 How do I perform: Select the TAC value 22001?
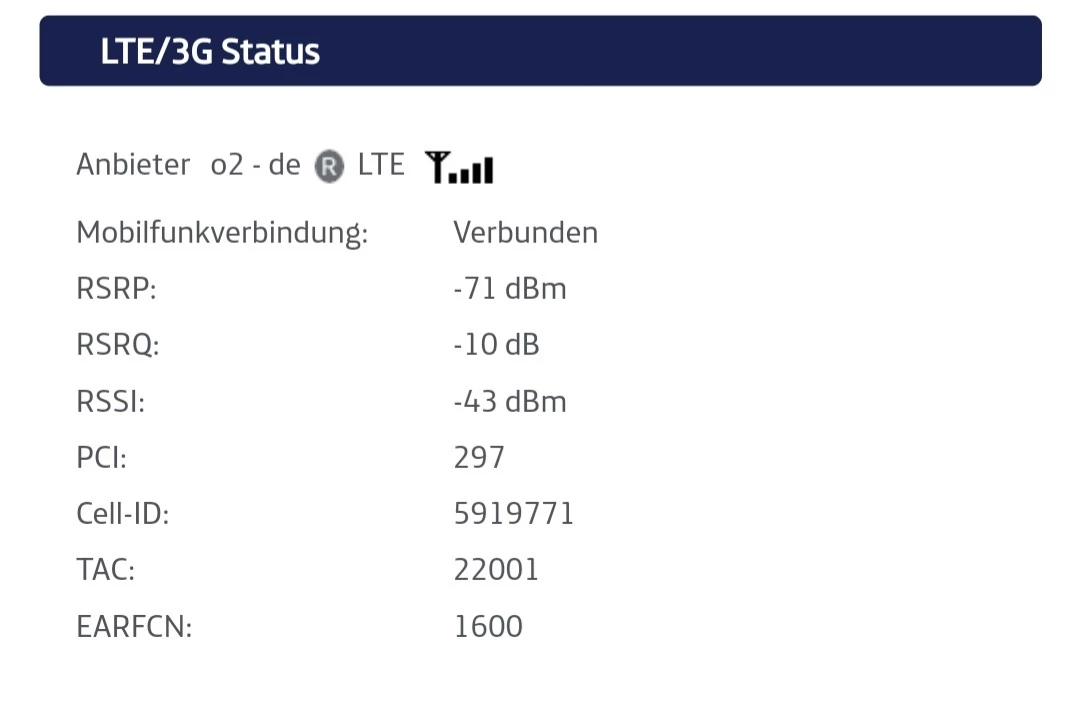click(496, 570)
